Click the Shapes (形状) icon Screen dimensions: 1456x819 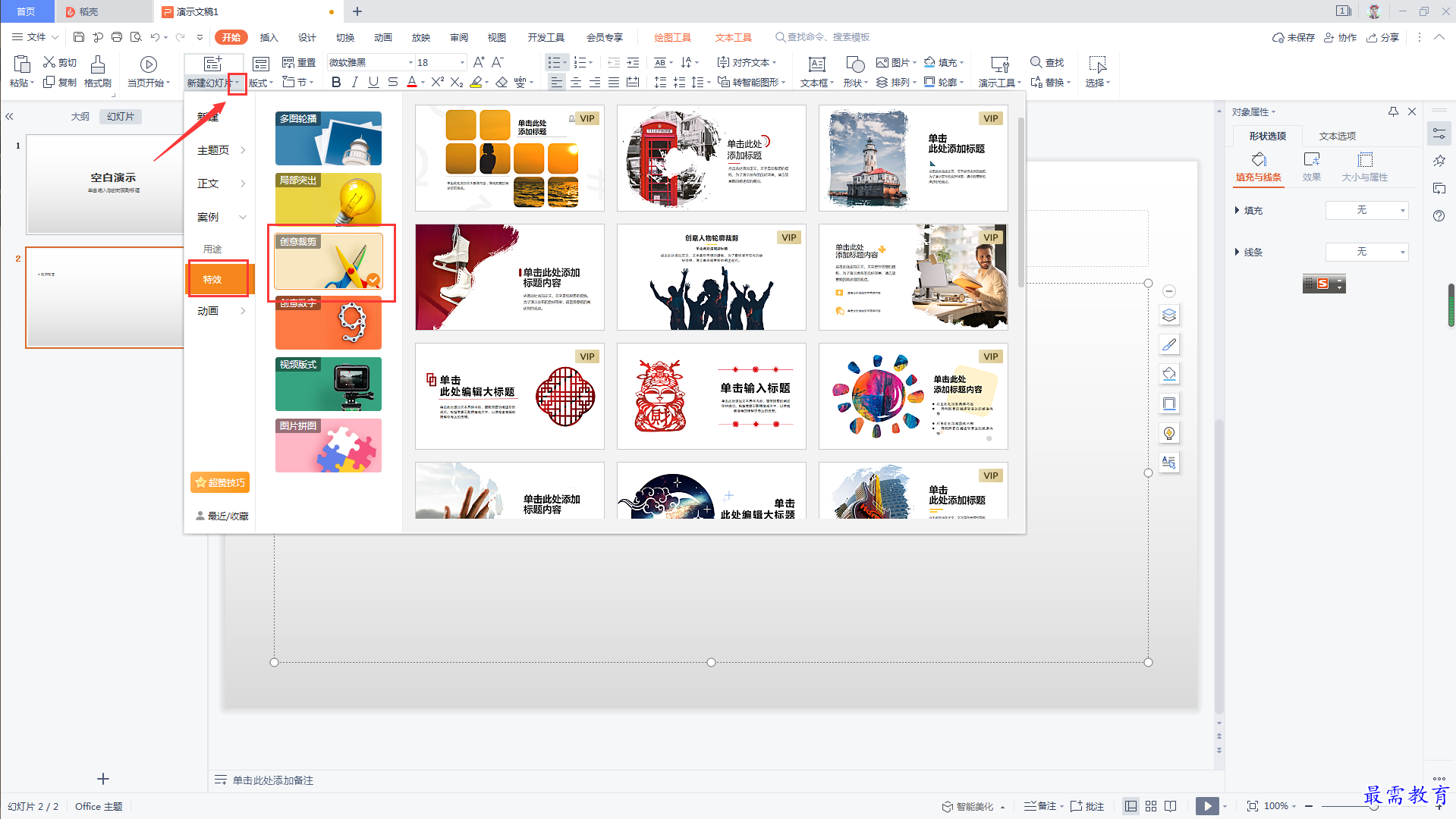855,64
